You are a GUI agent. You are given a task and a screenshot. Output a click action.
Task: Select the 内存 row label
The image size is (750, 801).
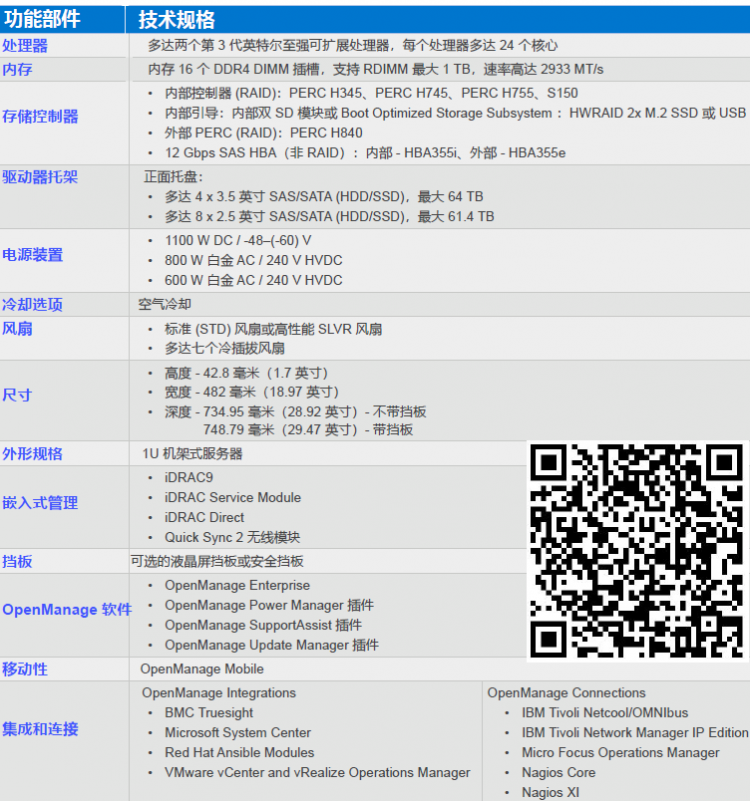[x=17, y=70]
